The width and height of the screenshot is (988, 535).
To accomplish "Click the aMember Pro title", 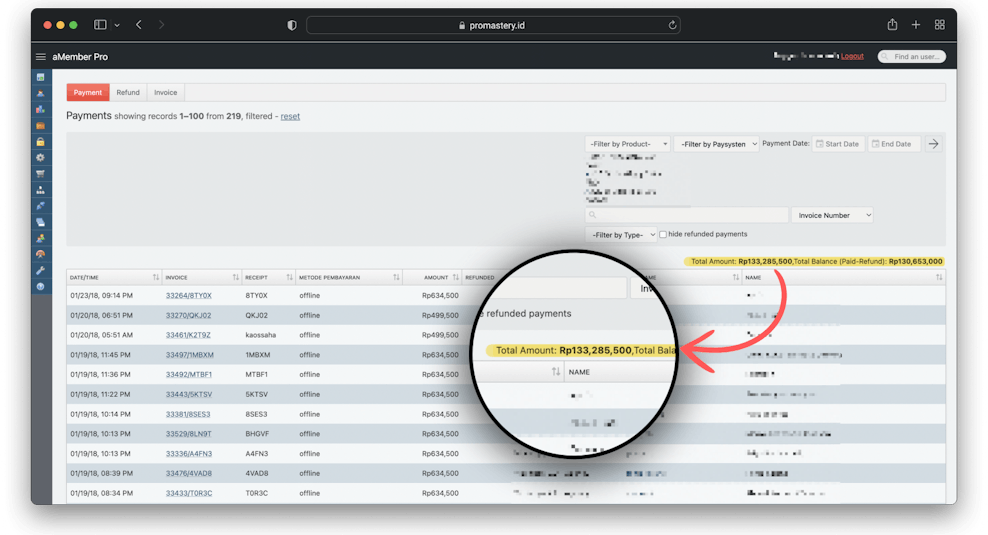I will (x=80, y=57).
